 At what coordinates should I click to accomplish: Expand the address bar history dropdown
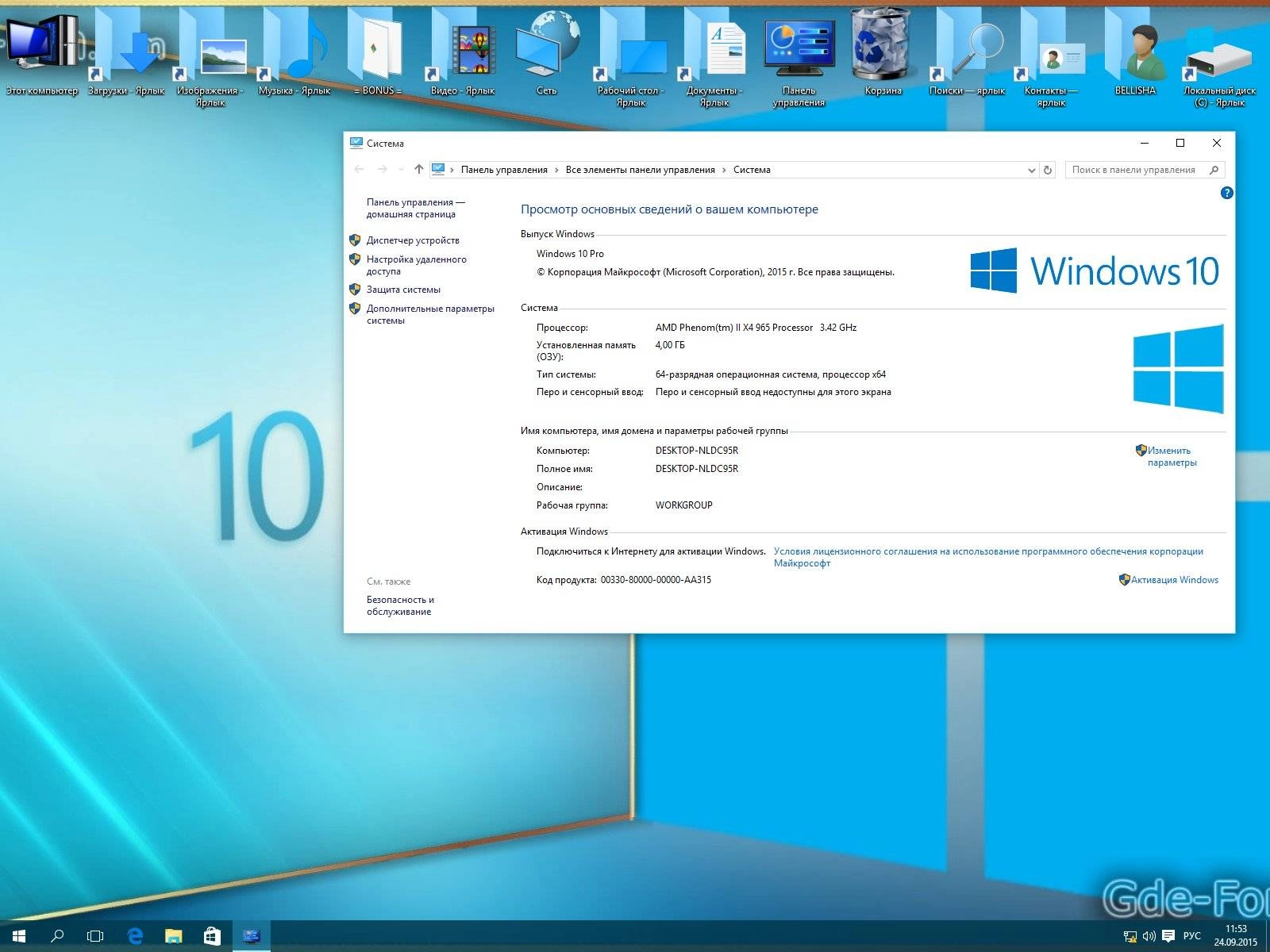pyautogui.click(x=1031, y=170)
